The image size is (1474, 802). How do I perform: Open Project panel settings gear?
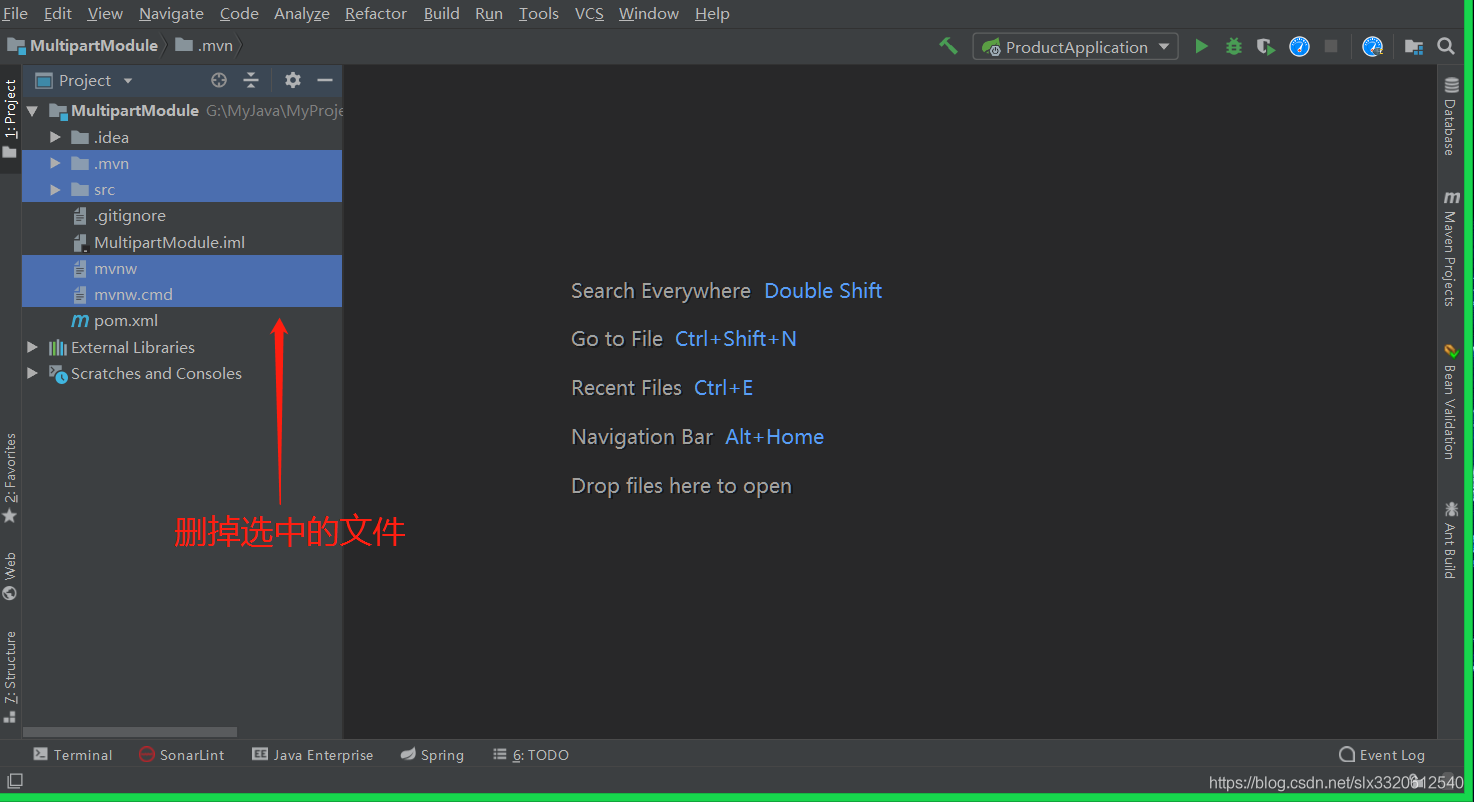tap(292, 80)
